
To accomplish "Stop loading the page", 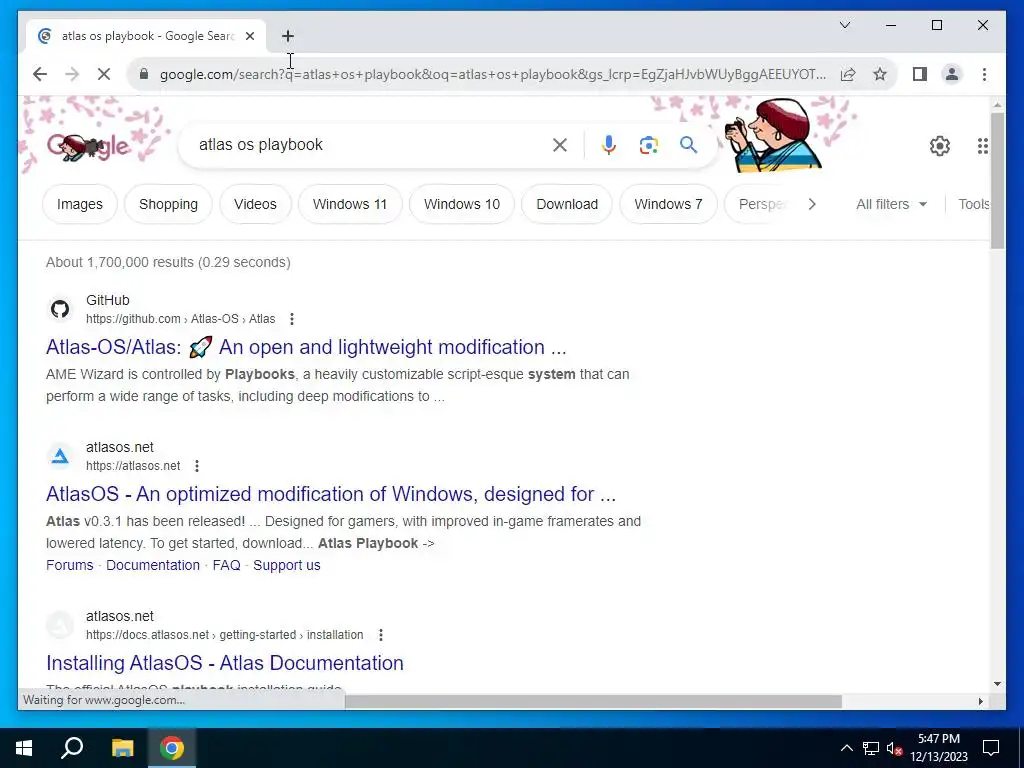I will [104, 74].
